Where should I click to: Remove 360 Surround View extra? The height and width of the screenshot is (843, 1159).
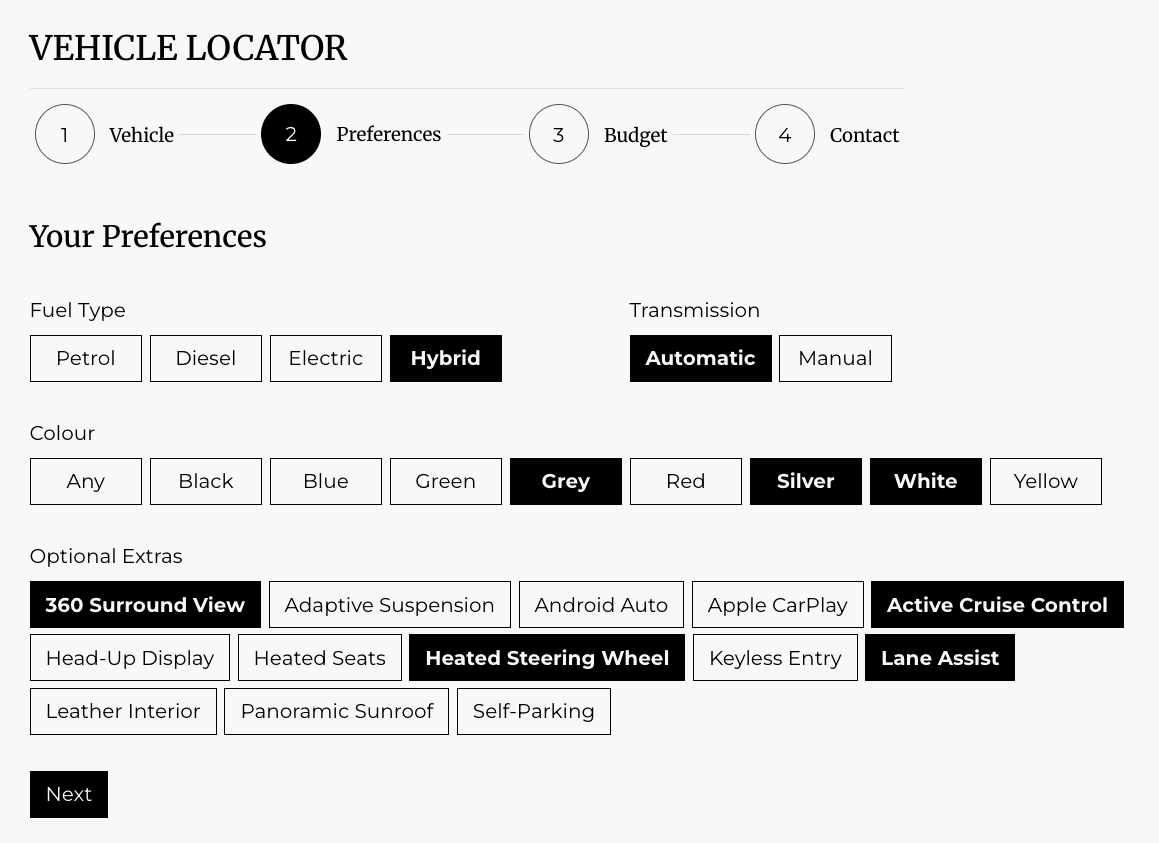pos(145,605)
